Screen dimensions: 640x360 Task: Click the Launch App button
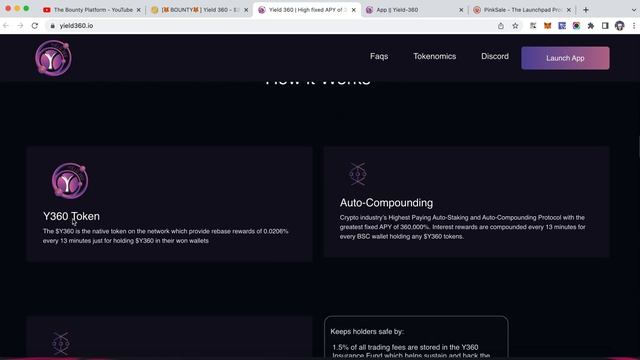[565, 58]
